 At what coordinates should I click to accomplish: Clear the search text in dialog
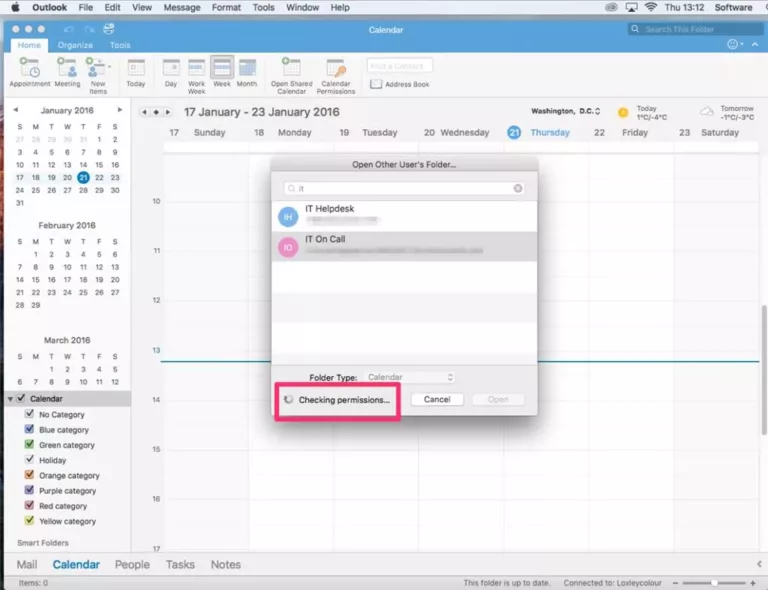click(x=518, y=189)
